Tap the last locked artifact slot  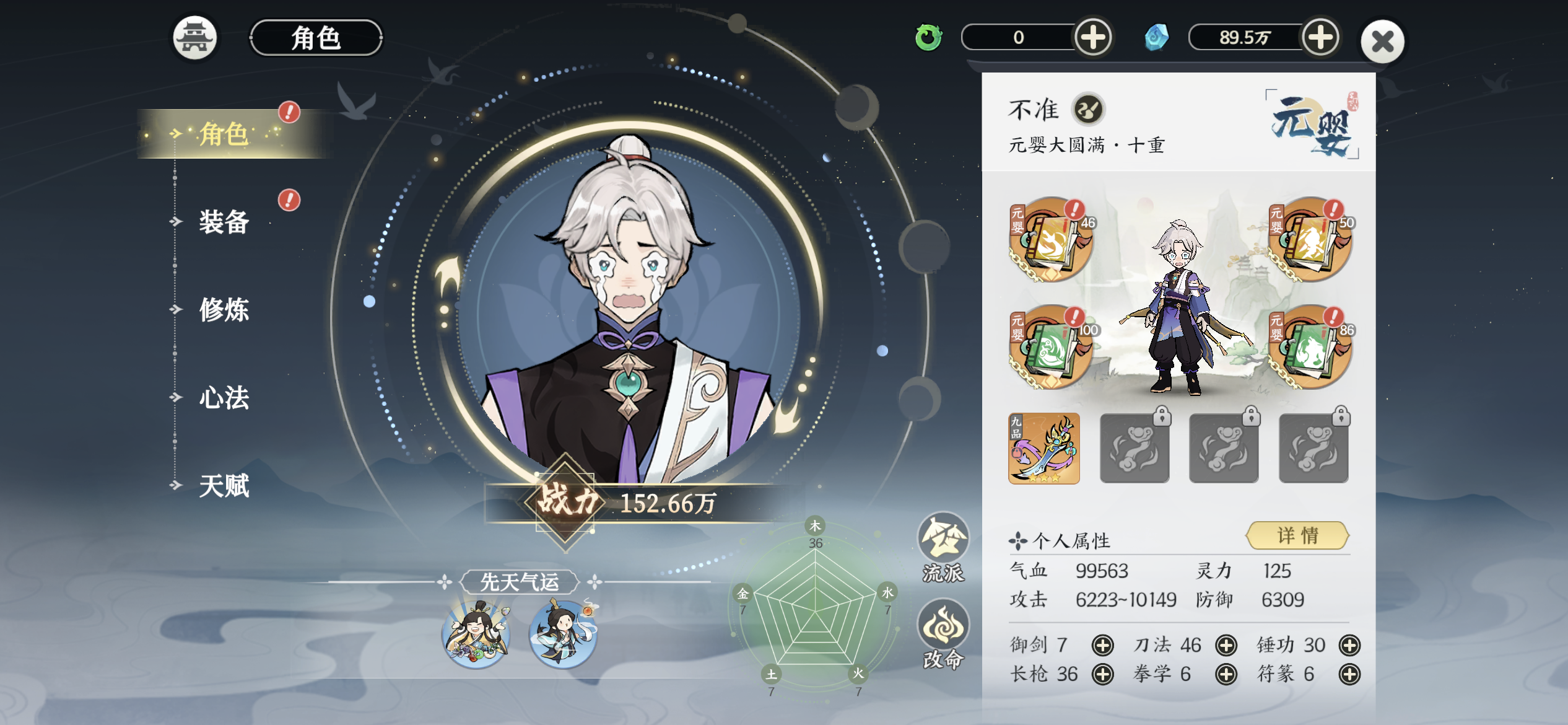tap(1314, 447)
